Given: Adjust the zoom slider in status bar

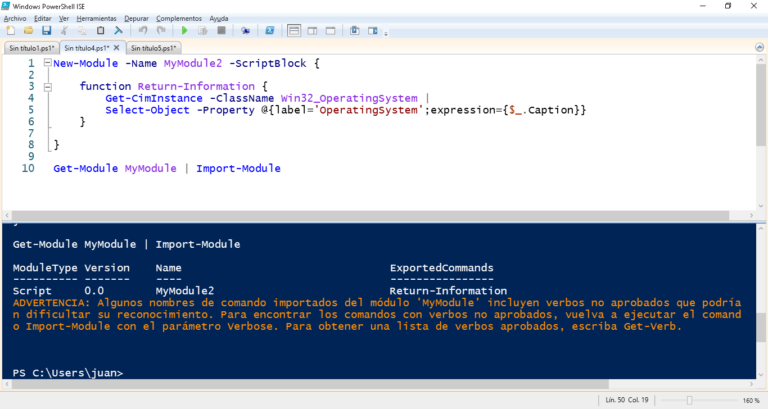Looking at the screenshot, I should tap(689, 400).
